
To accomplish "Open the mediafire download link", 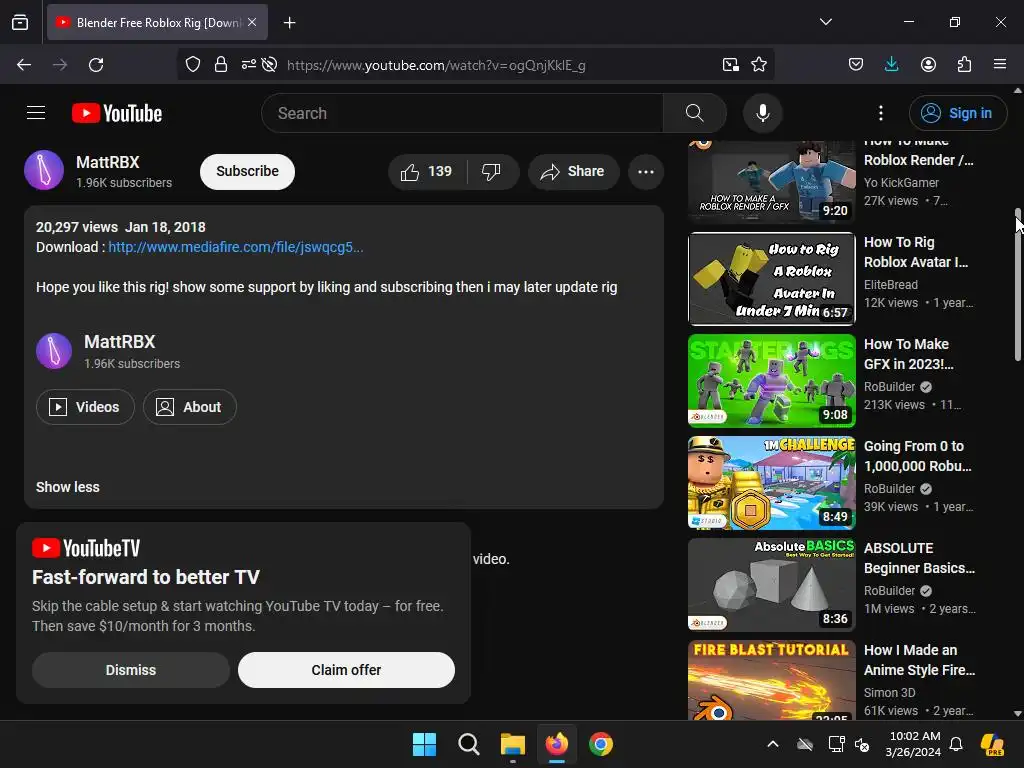I will (236, 247).
